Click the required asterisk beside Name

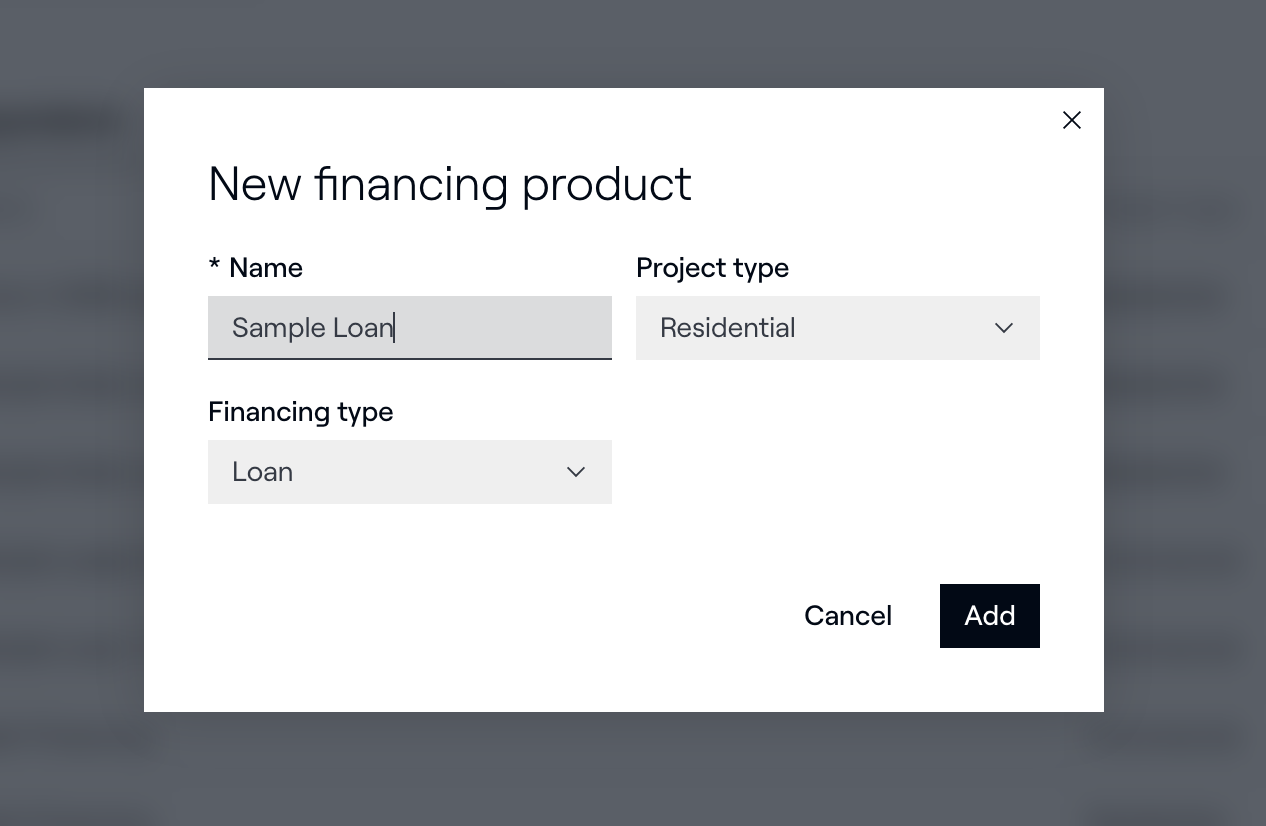[x=214, y=266]
